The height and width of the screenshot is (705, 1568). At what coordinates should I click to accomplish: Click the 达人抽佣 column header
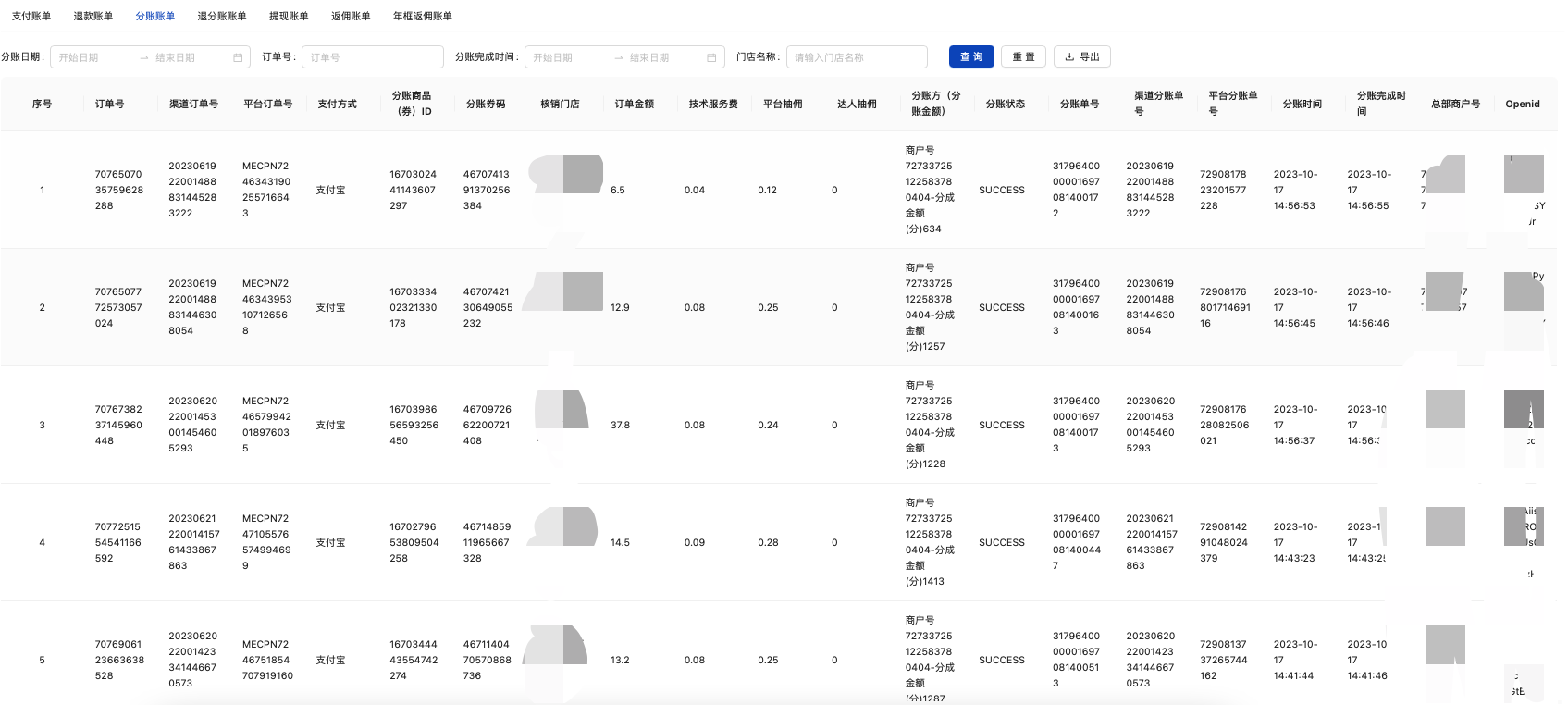[857, 104]
